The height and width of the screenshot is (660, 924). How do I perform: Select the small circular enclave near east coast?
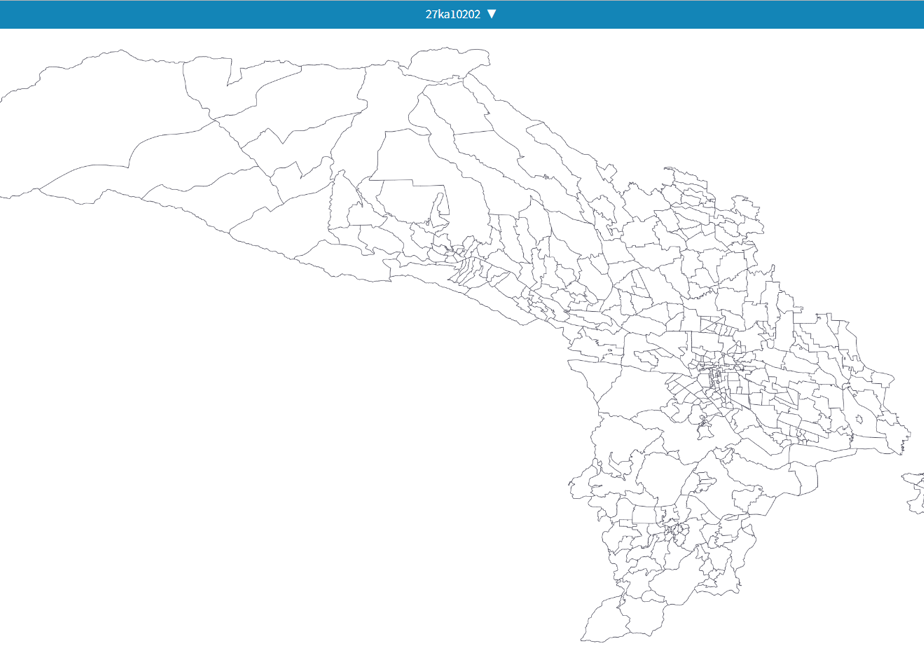[859, 420]
